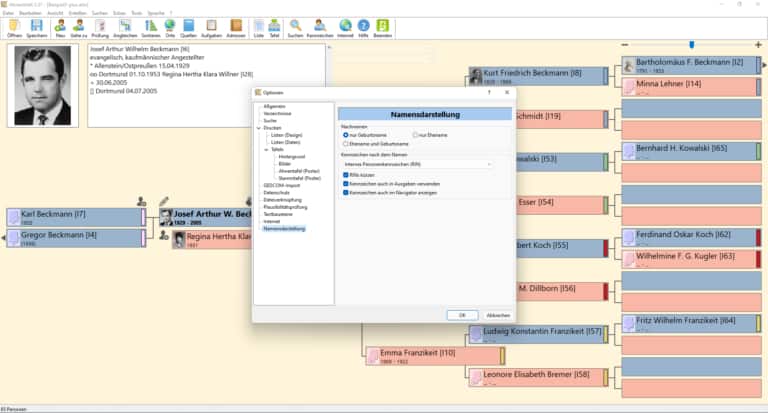Open the Erstellen menu
The height and width of the screenshot is (413, 768).
pyautogui.click(x=77, y=13)
